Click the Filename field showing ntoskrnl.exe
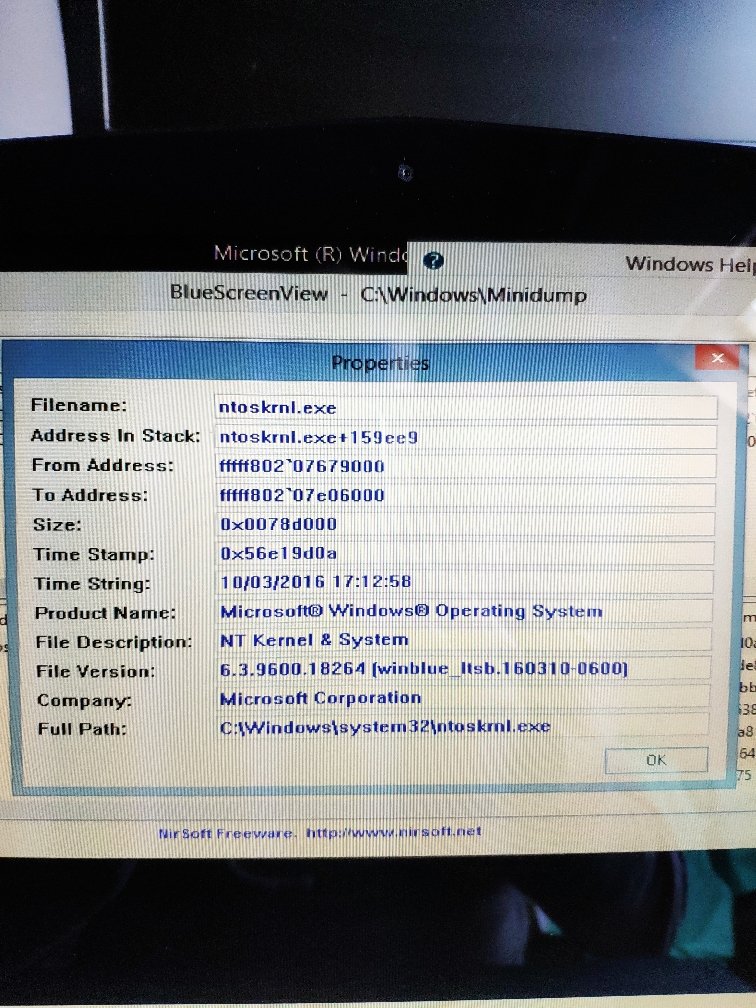 [465, 408]
